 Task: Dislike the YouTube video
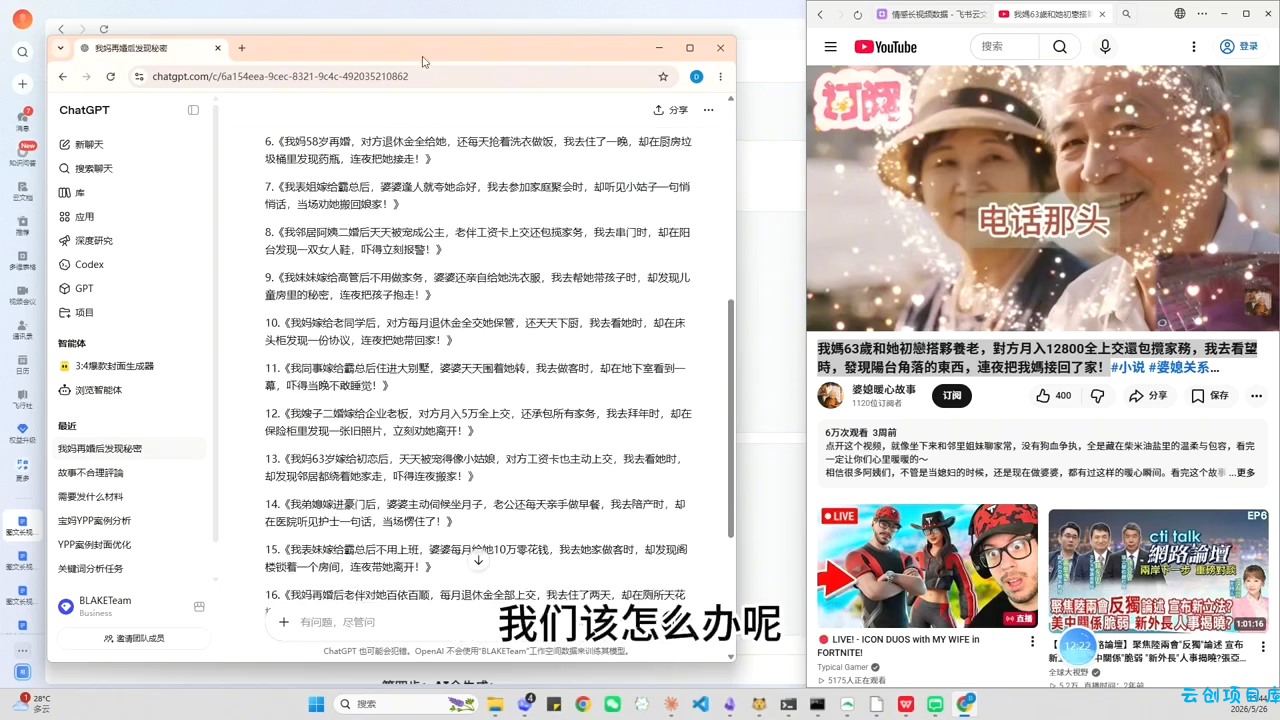(x=1097, y=396)
